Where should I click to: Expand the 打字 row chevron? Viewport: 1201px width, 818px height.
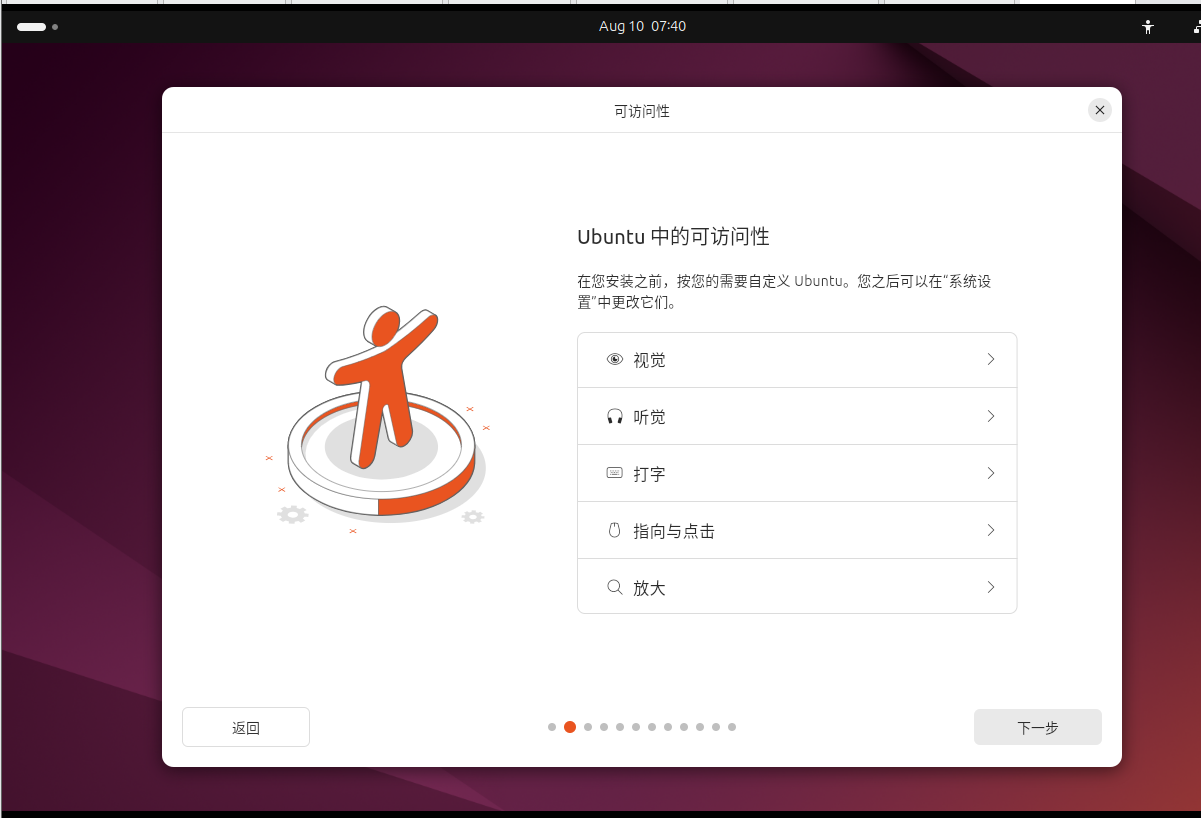click(991, 473)
